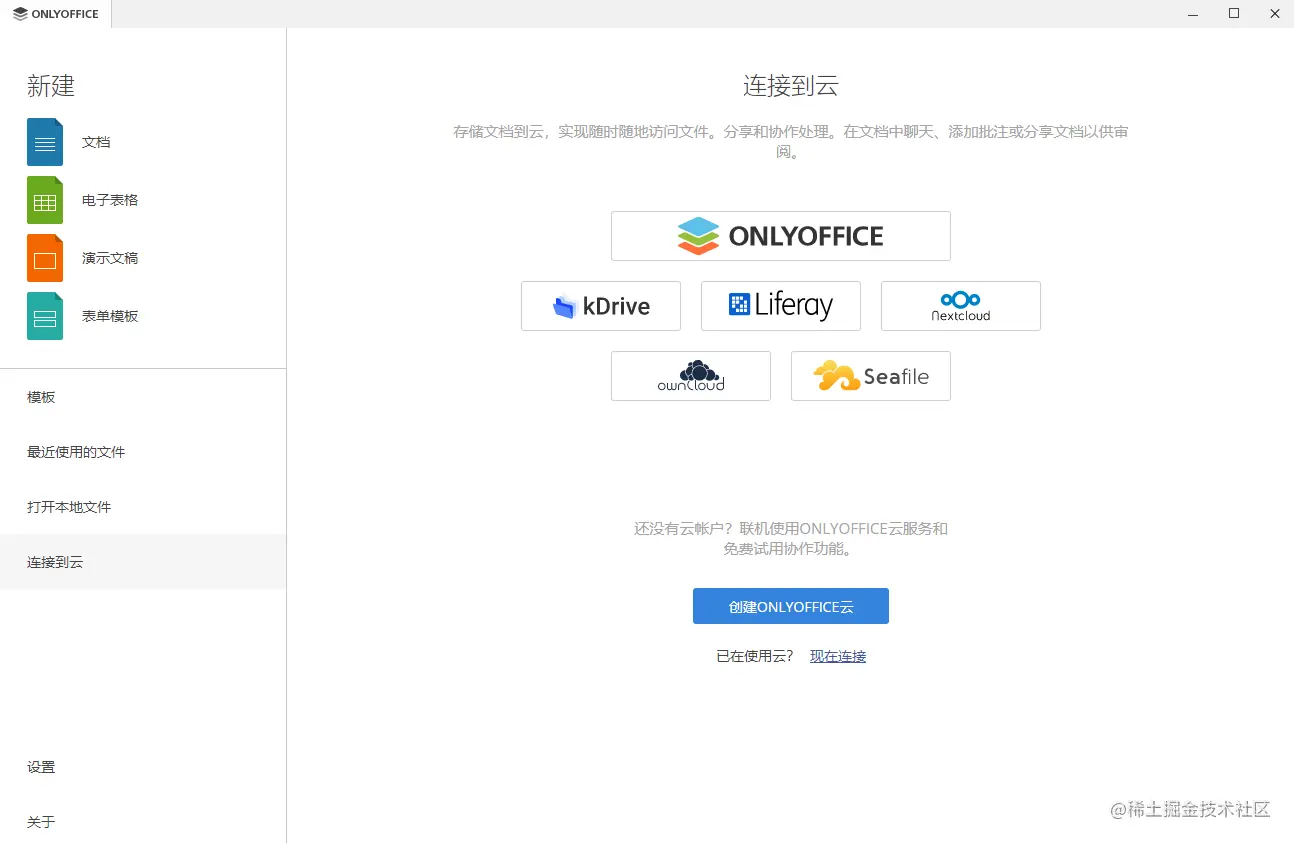Viewport: 1294px width, 843px height.
Task: Create a new 表单模板 via the teal icon
Action: coord(45,316)
